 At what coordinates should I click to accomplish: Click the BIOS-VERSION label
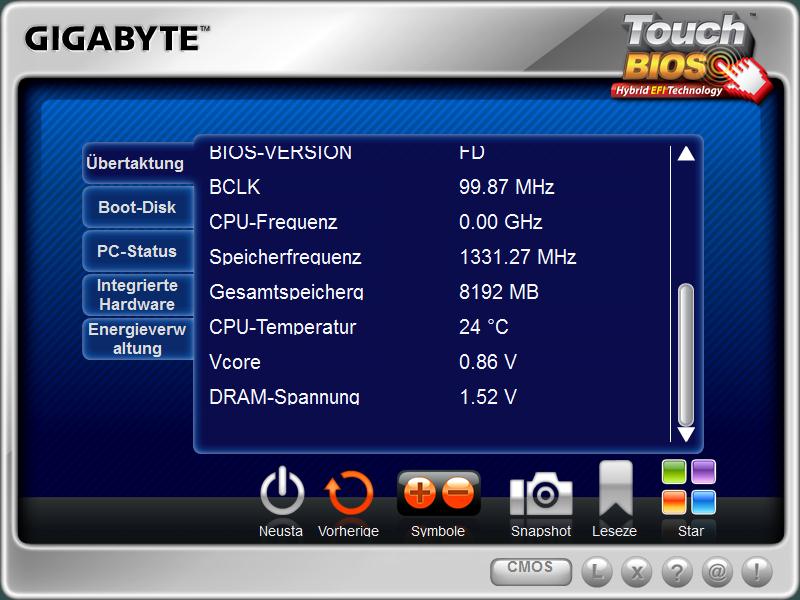[281, 153]
